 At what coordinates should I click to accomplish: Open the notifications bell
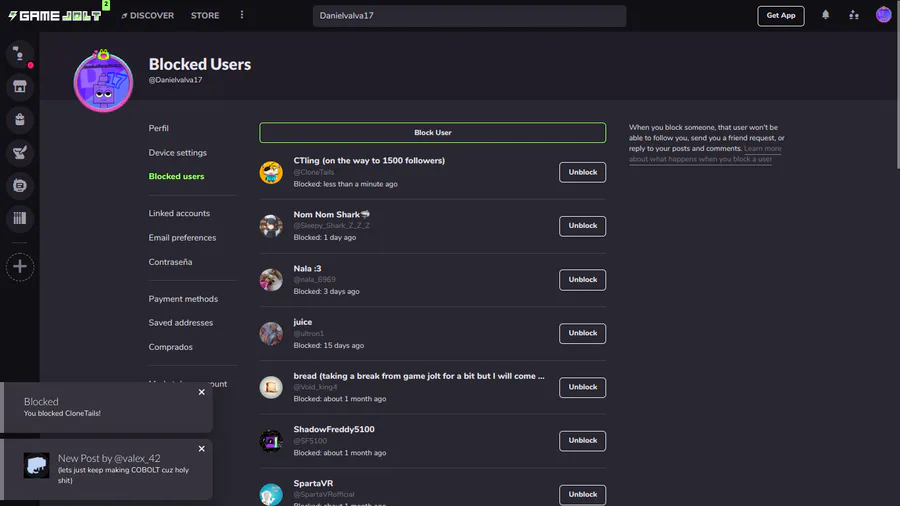(x=826, y=16)
